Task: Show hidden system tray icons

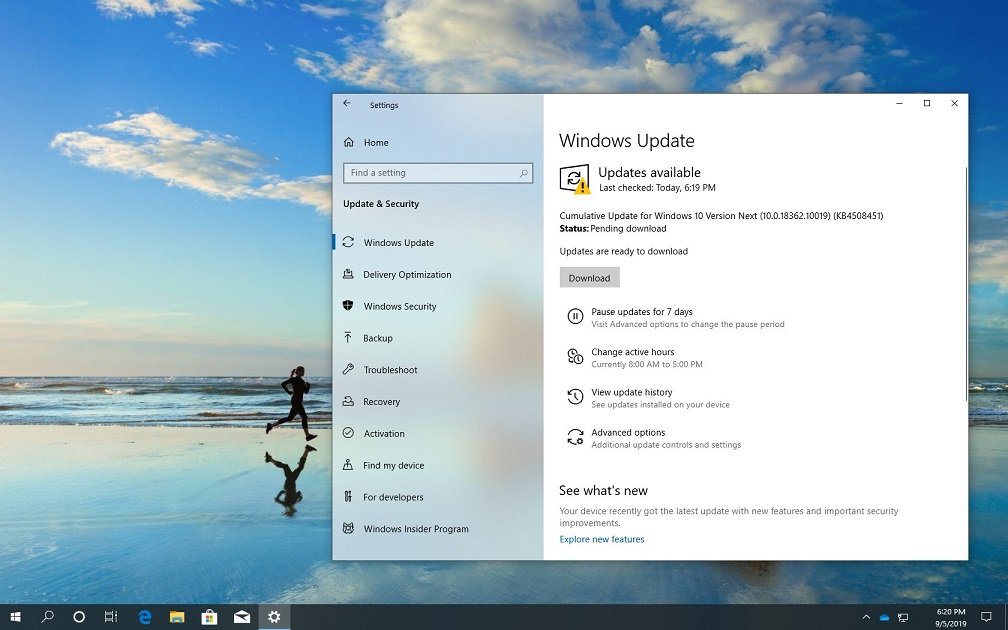Action: 866,617
